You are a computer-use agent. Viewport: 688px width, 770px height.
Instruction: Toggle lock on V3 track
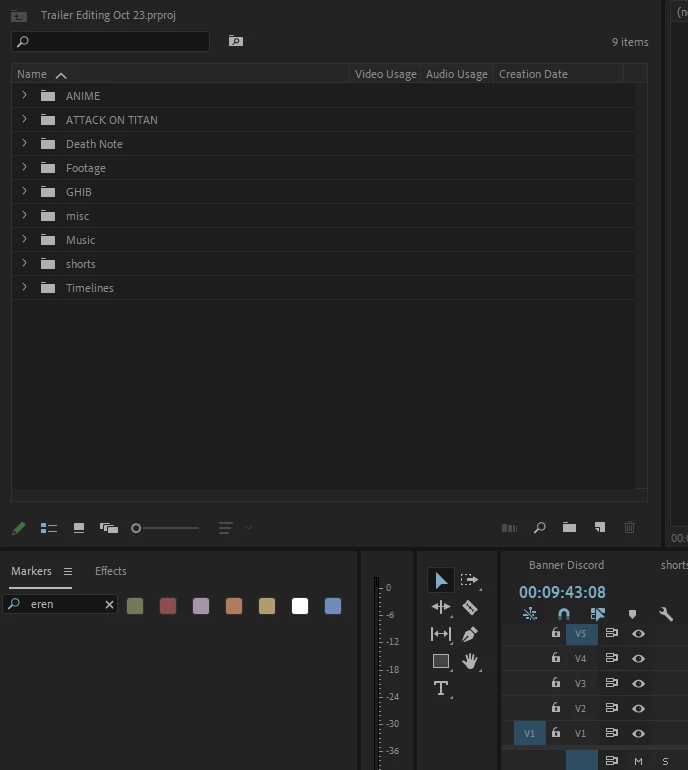click(555, 683)
